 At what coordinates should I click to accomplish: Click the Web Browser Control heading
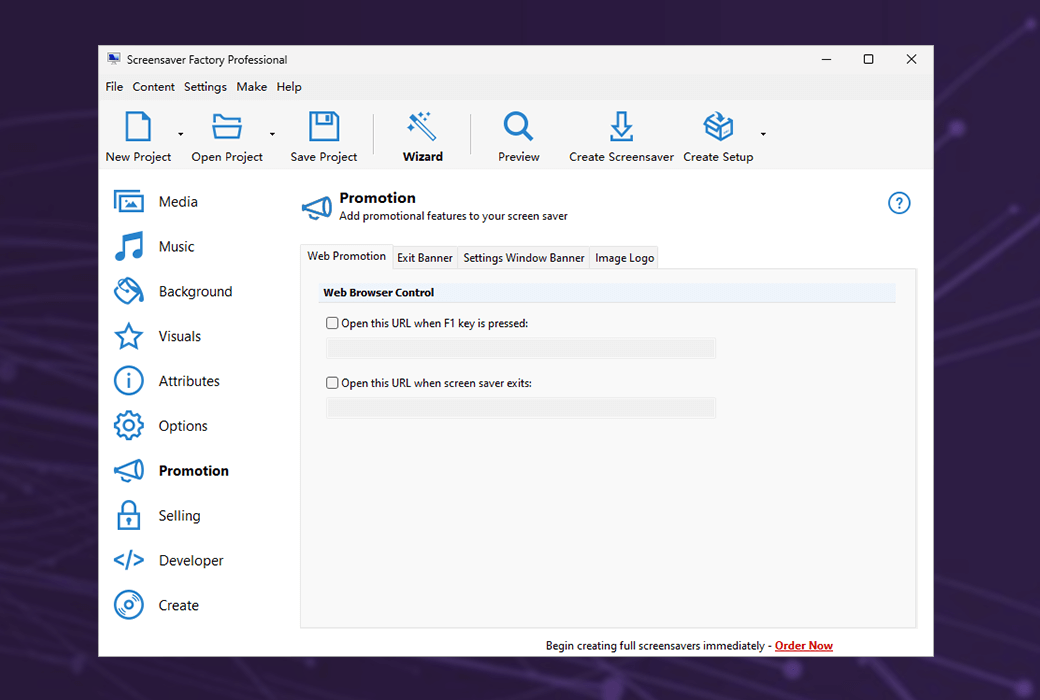(379, 293)
